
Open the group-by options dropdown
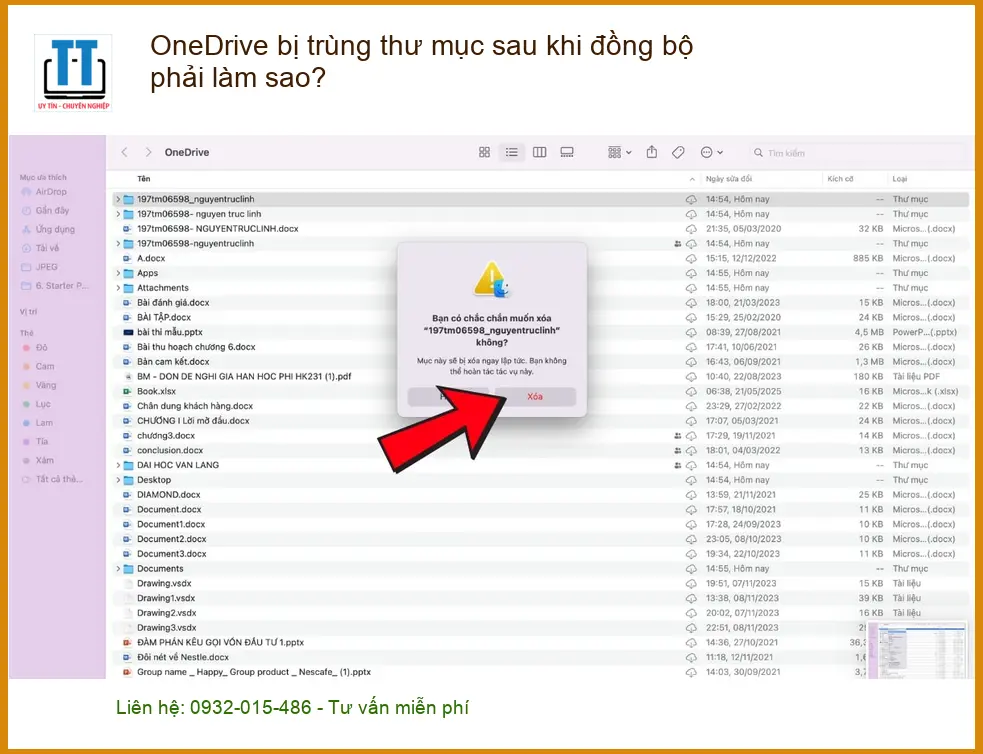(x=619, y=152)
